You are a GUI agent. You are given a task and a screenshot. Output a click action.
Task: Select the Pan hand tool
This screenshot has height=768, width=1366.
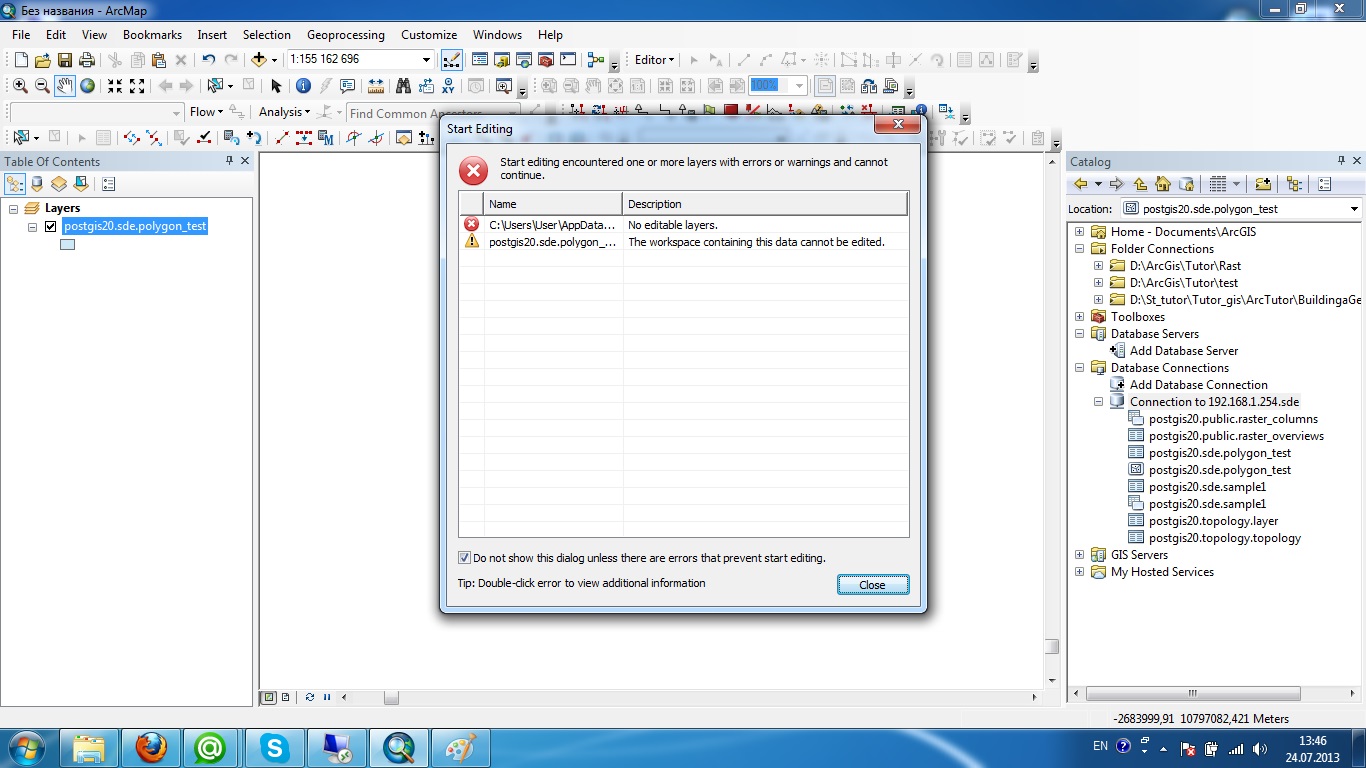click(65, 86)
